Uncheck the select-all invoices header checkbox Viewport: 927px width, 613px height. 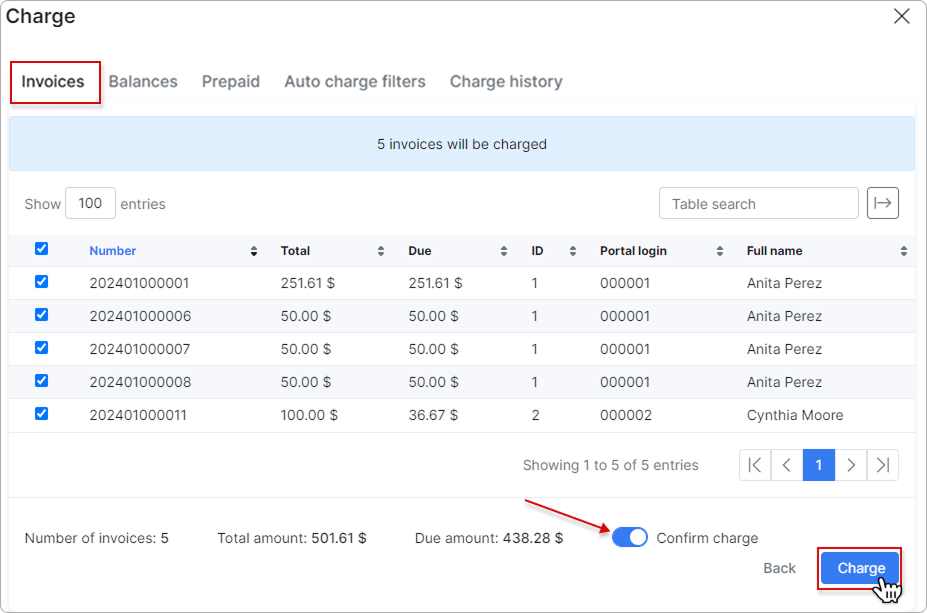(41, 249)
